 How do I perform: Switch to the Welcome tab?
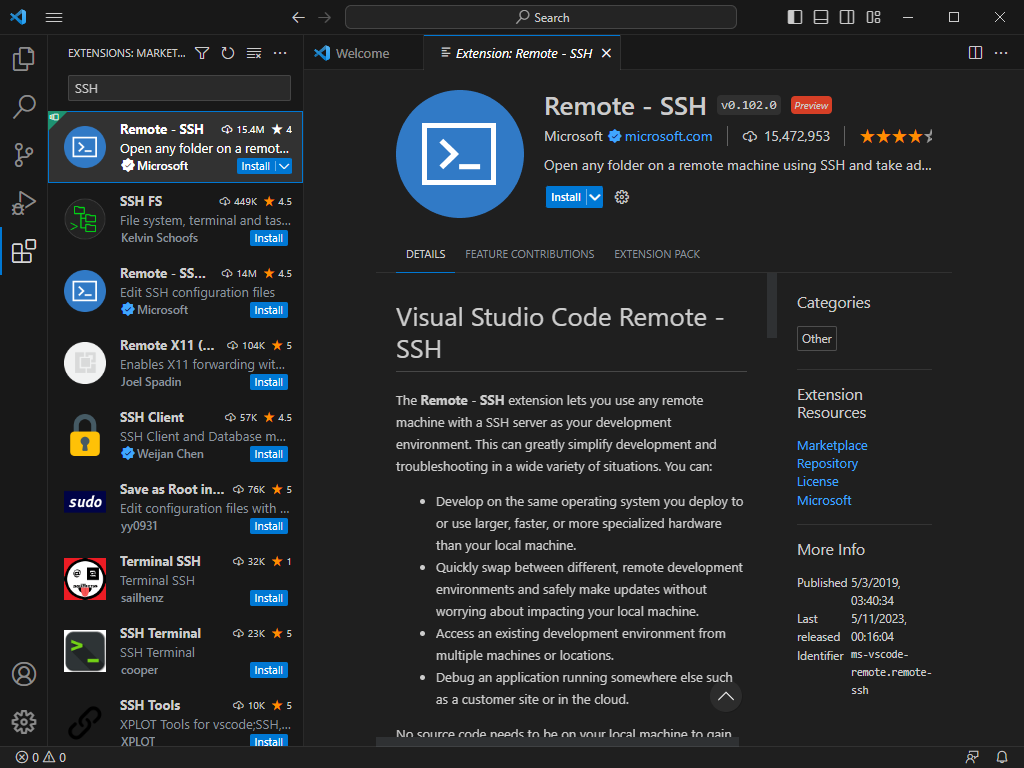coord(364,52)
